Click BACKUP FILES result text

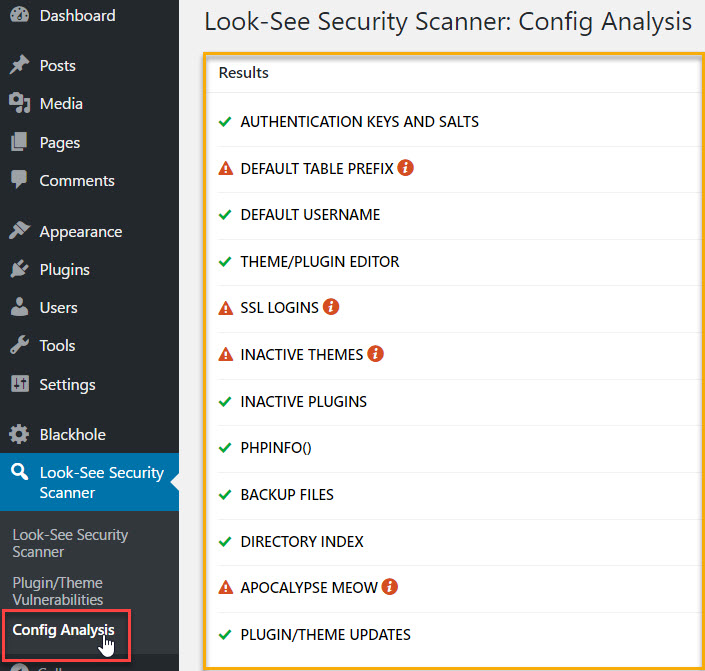point(287,494)
